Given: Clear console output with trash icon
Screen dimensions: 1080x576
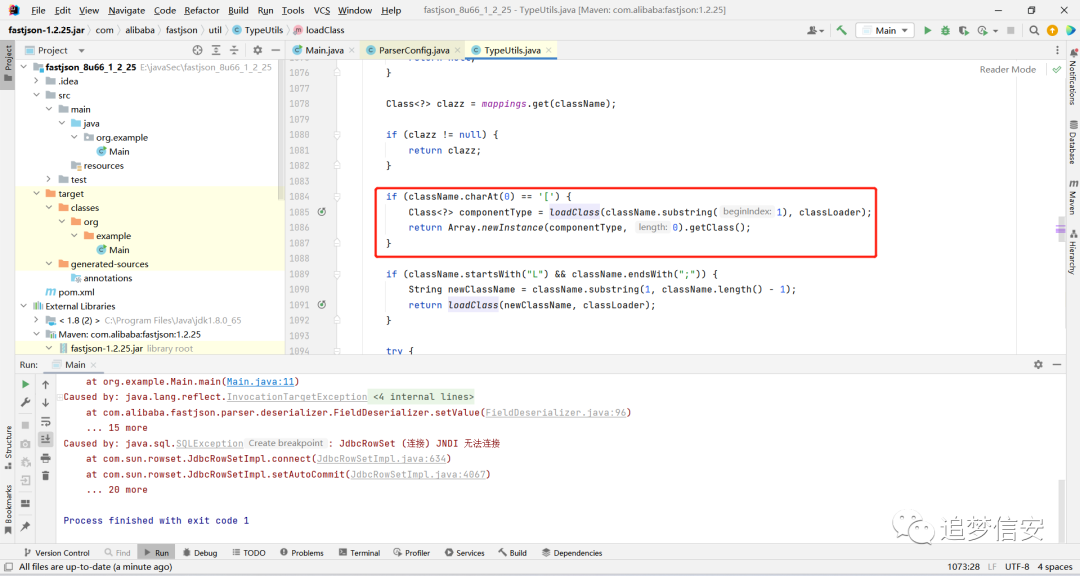Looking at the screenshot, I should click(x=45, y=476).
